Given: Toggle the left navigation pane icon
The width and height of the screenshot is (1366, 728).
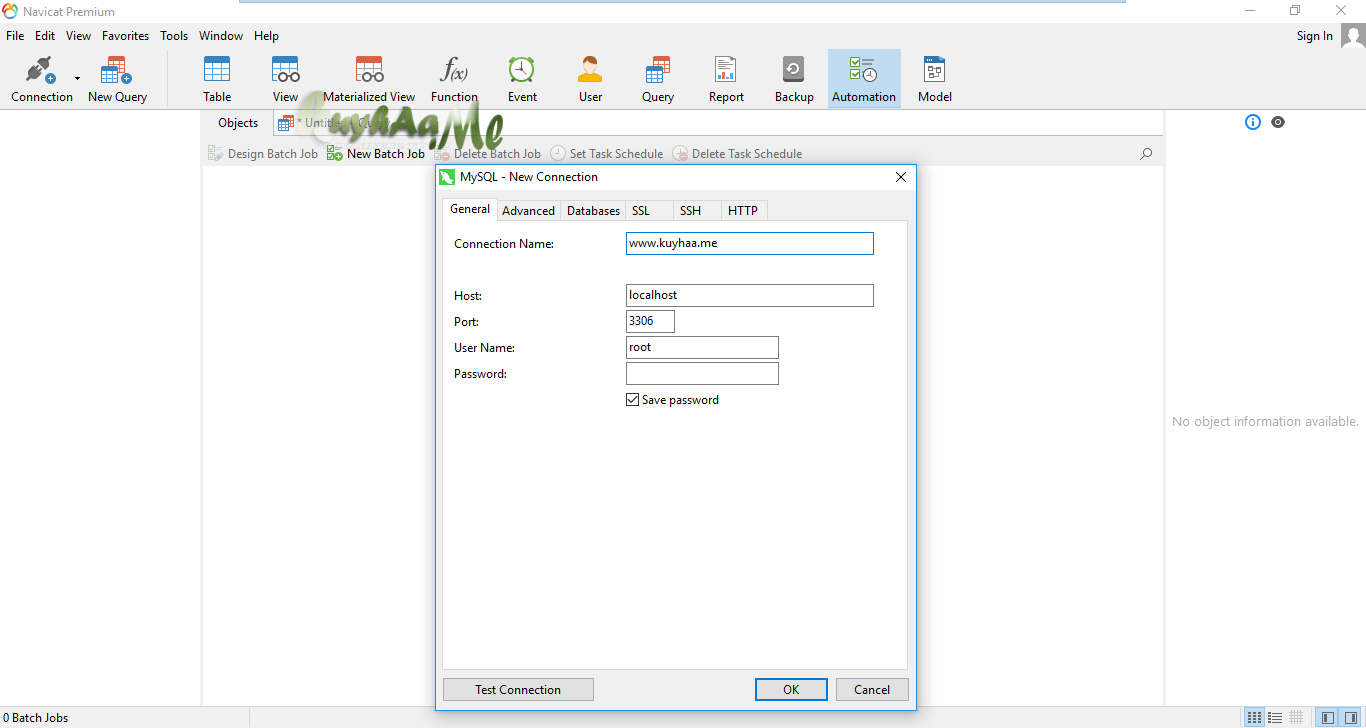Looking at the screenshot, I should point(1327,717).
